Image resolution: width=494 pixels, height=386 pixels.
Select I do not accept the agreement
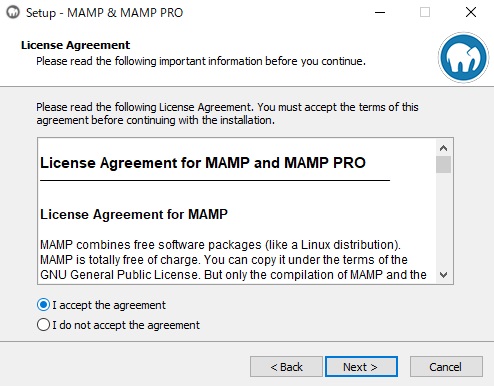(x=118, y=325)
